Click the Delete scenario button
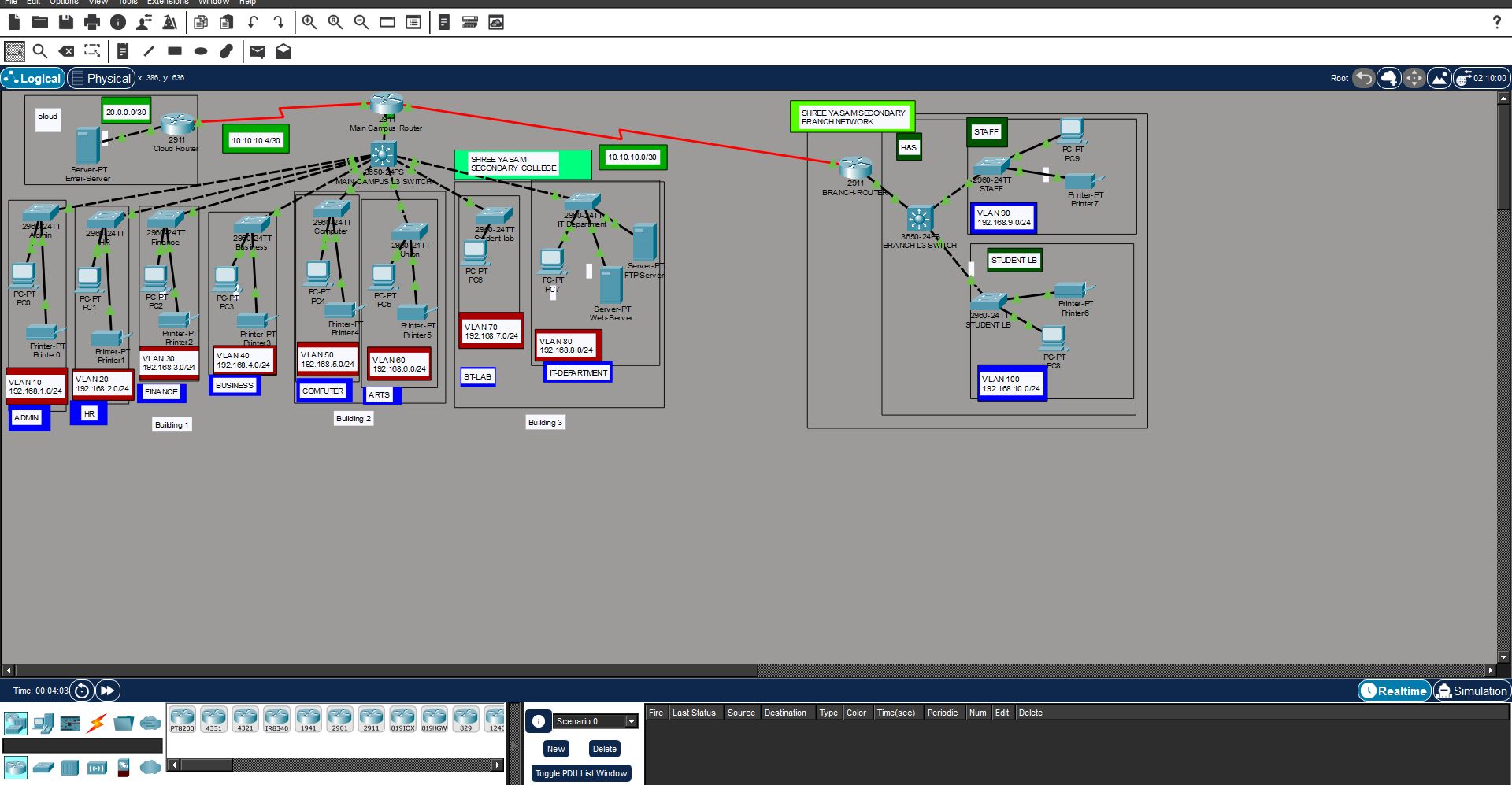 point(605,749)
